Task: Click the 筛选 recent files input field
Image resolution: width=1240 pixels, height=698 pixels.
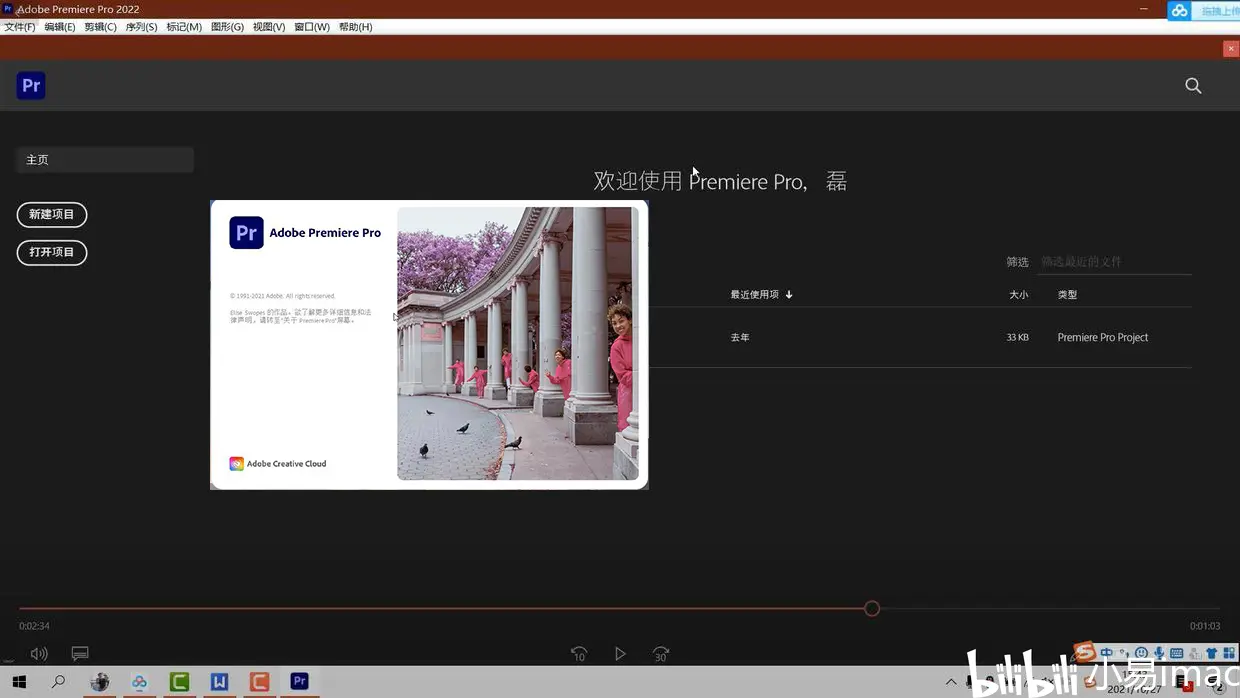Action: [1115, 262]
